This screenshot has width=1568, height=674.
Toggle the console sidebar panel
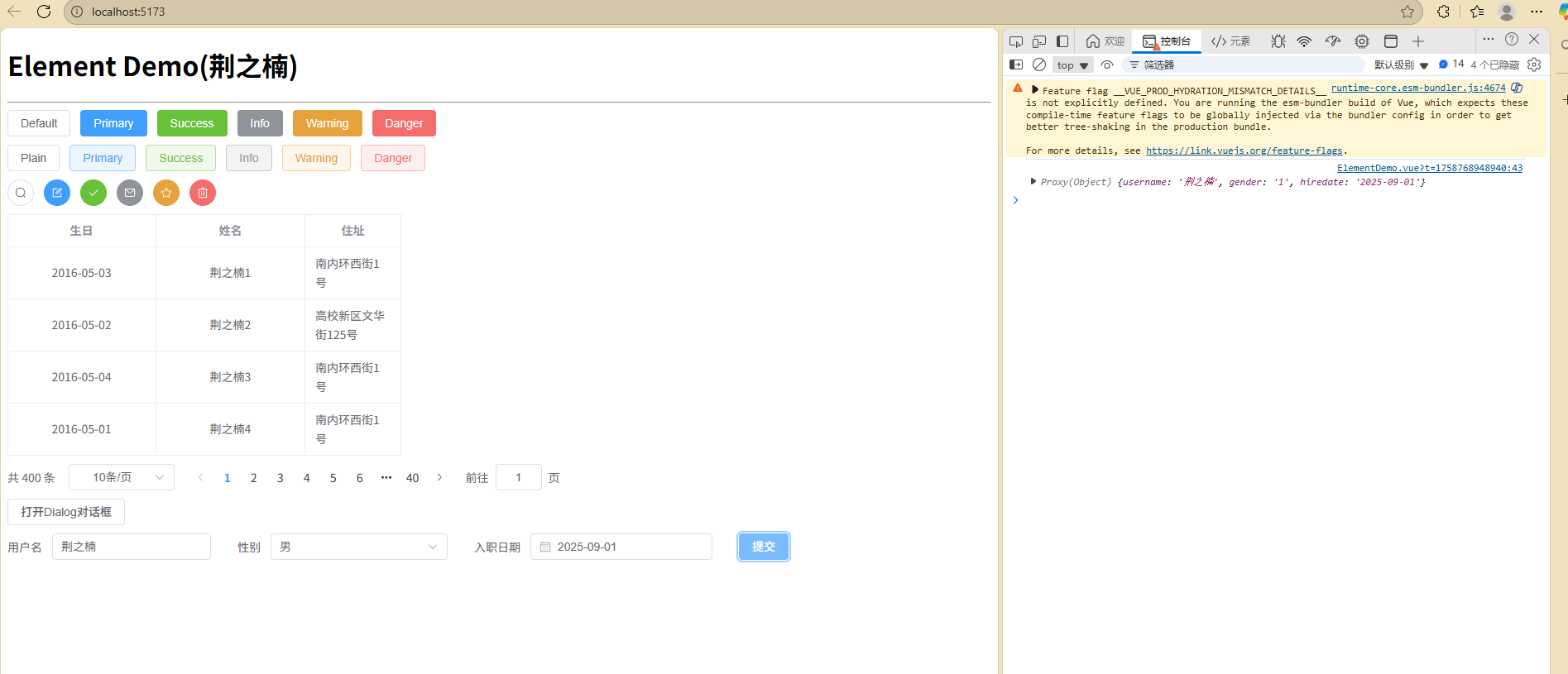pos(1016,65)
